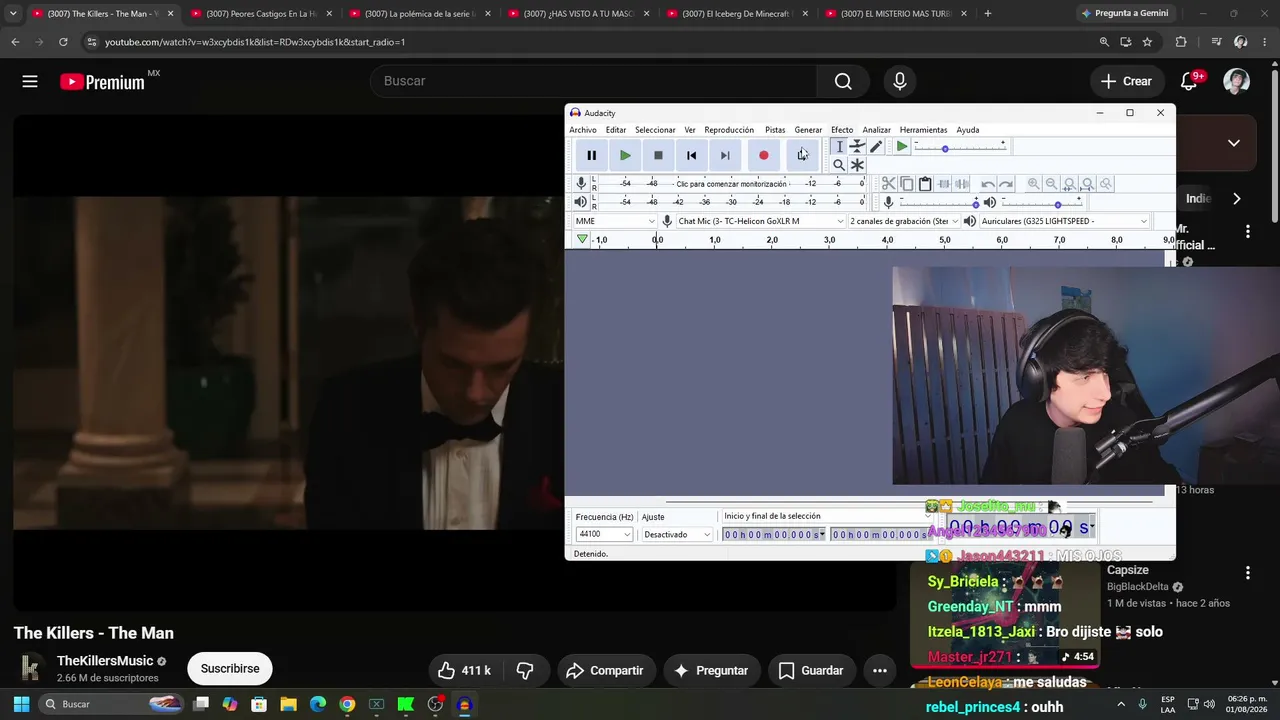
Task: Skip to end in Audacity
Action: point(725,155)
